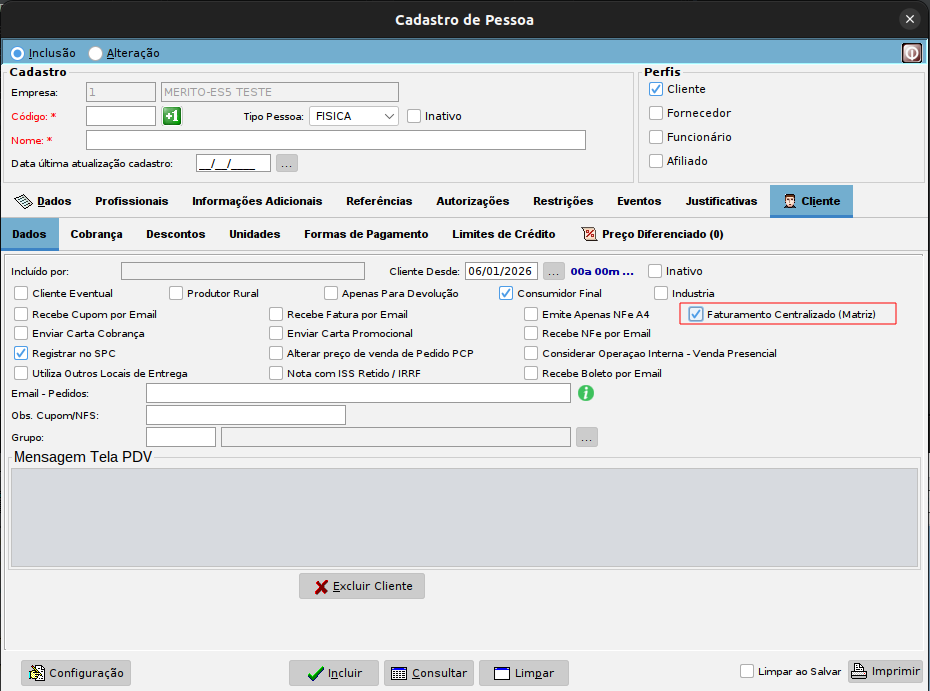
Task: Open the Cliente tab with person icon
Action: [x=811, y=201]
